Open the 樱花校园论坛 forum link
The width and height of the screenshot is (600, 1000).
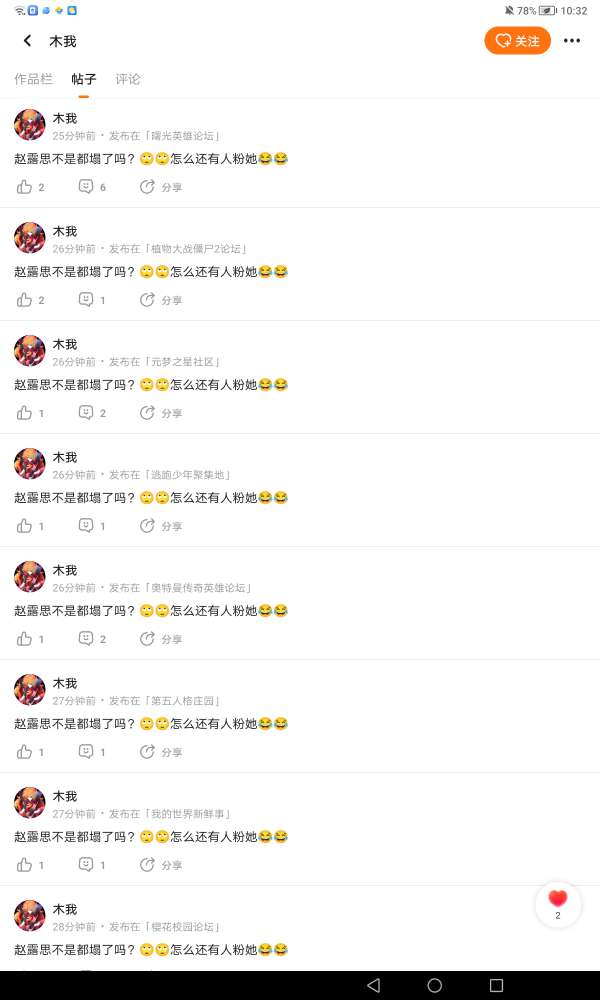coord(183,927)
